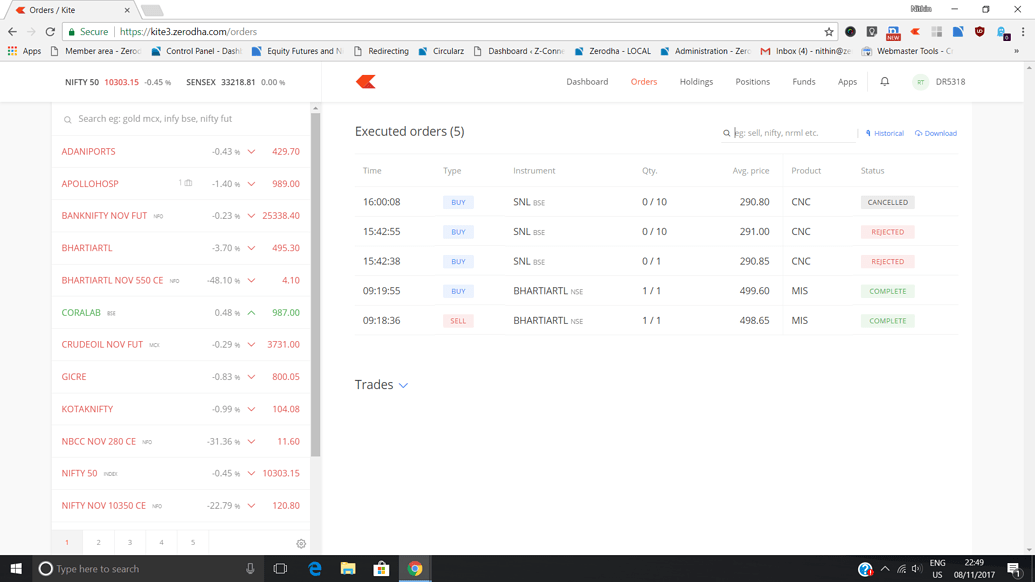Click the magnifier in the watchlist search bar
The height and width of the screenshot is (582, 1035).
(67, 118)
